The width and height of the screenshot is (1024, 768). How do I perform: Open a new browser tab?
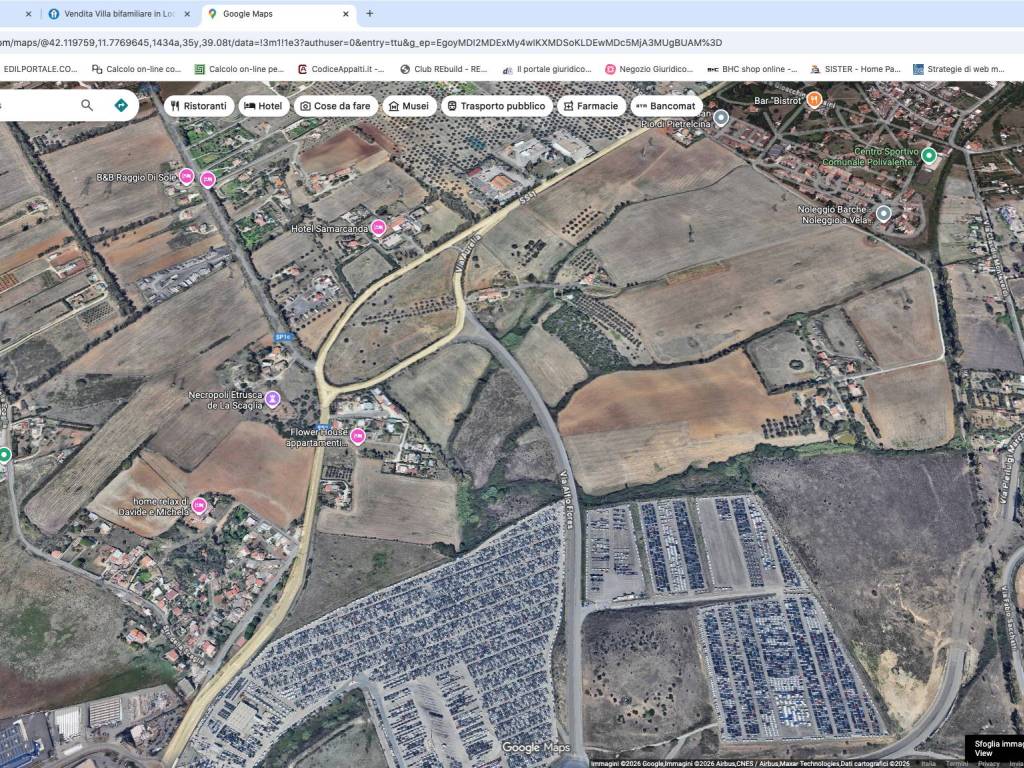[x=370, y=14]
